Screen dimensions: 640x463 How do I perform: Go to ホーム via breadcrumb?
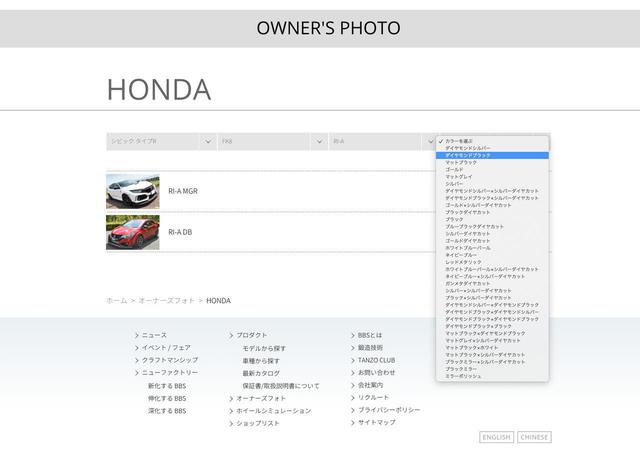pos(117,301)
